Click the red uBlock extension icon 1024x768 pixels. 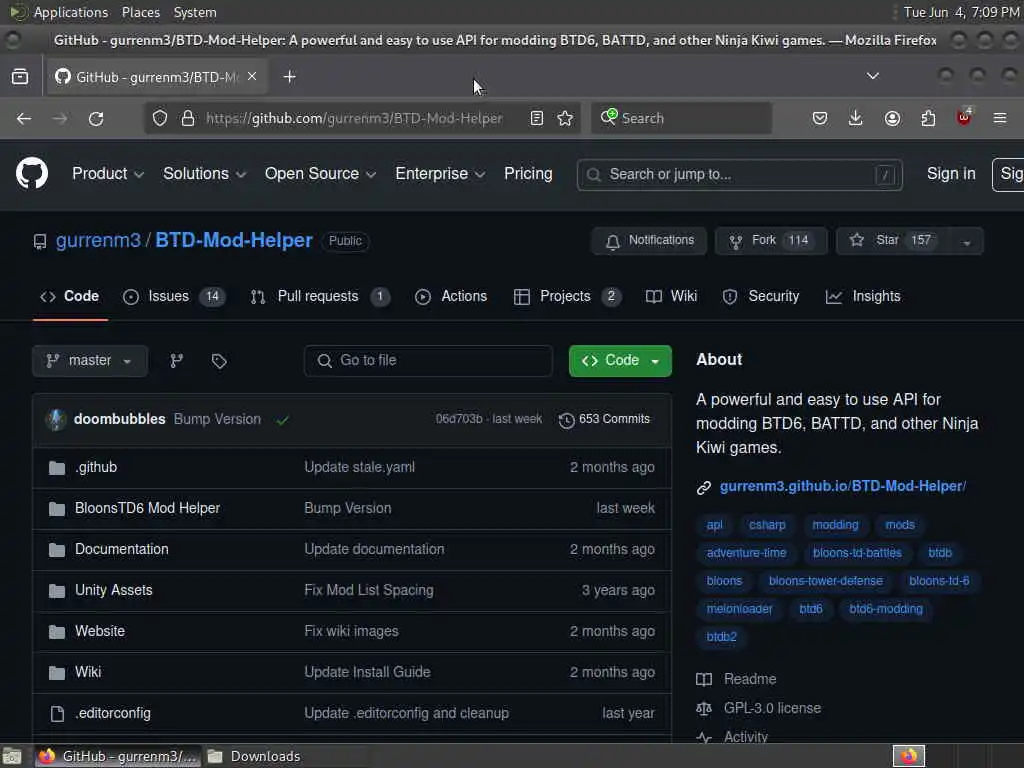964,118
